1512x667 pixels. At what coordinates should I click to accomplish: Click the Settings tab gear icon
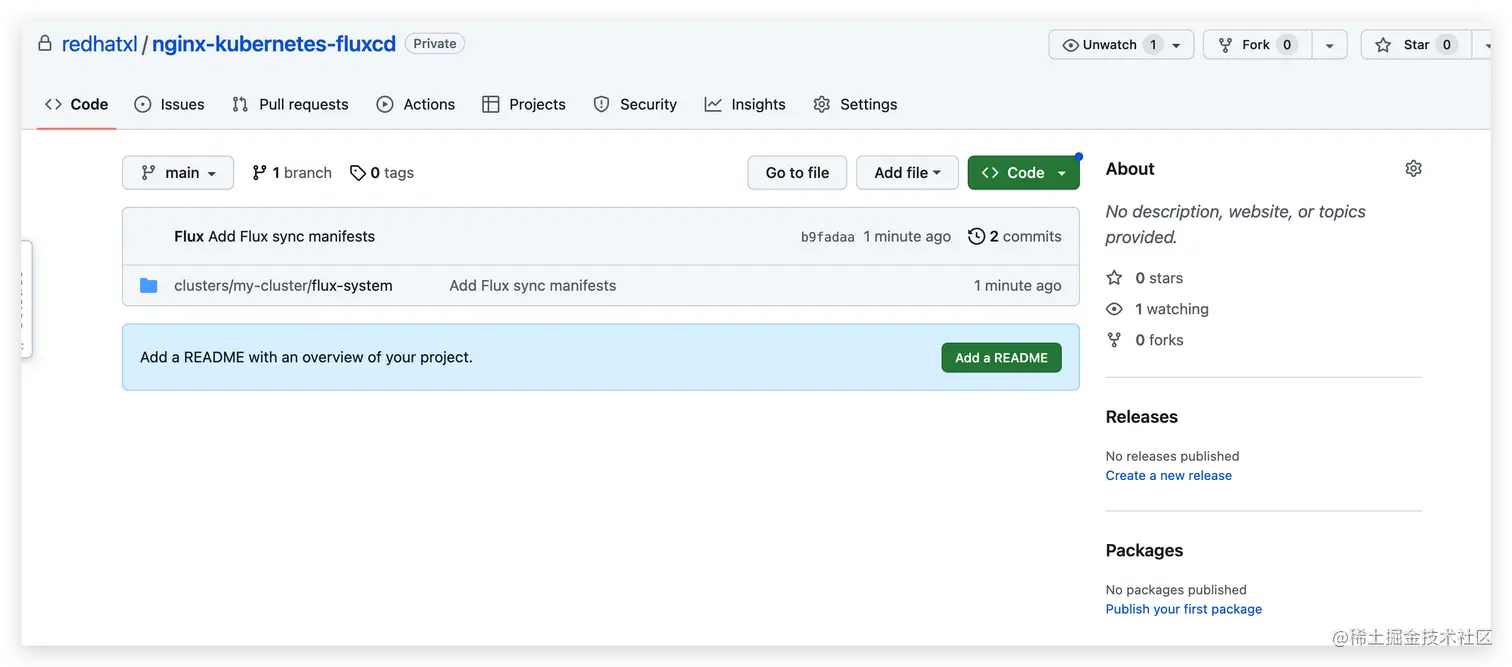[x=822, y=104]
